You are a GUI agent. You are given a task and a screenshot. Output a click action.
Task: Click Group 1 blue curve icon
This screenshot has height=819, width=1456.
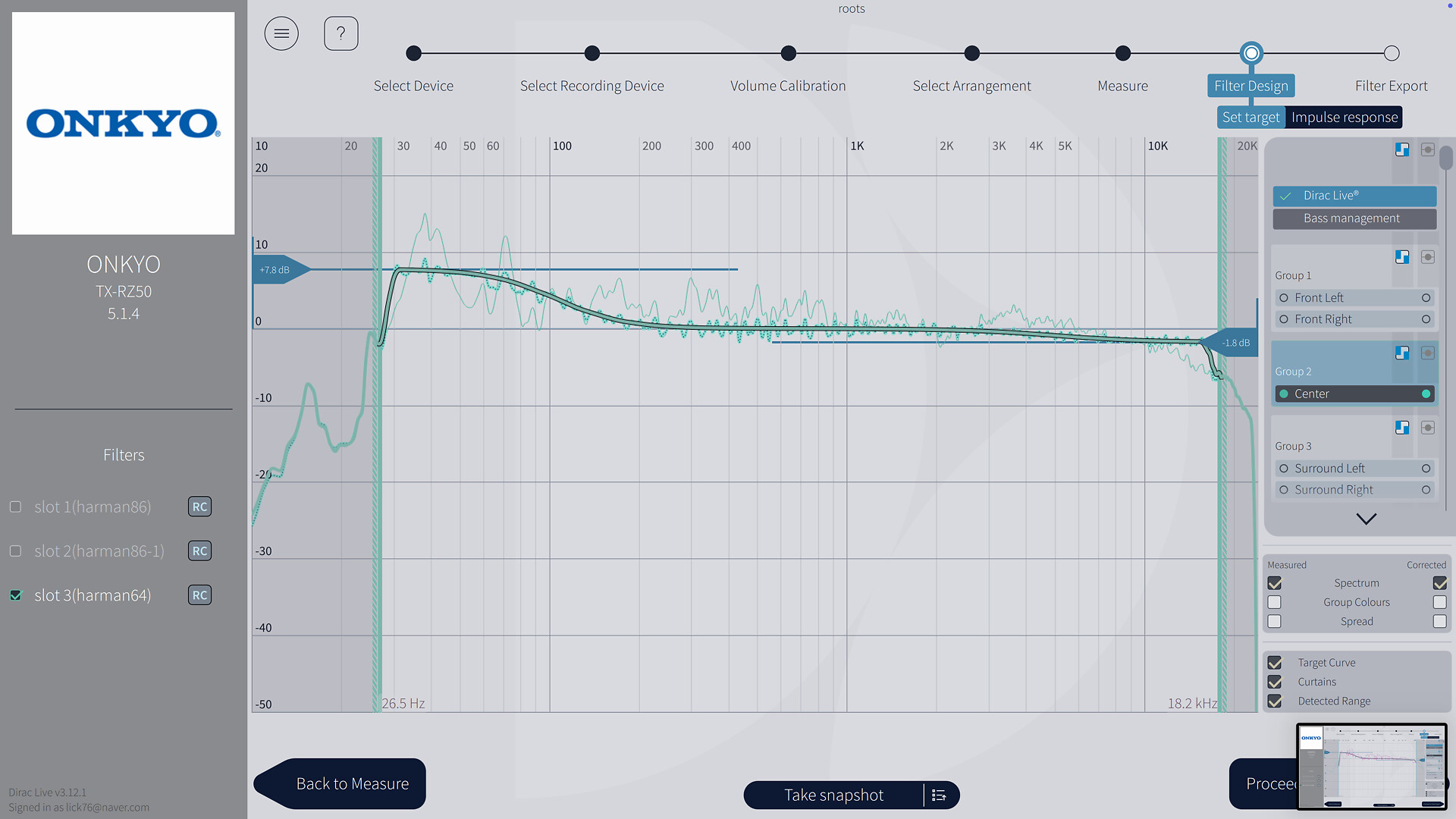coord(1402,257)
